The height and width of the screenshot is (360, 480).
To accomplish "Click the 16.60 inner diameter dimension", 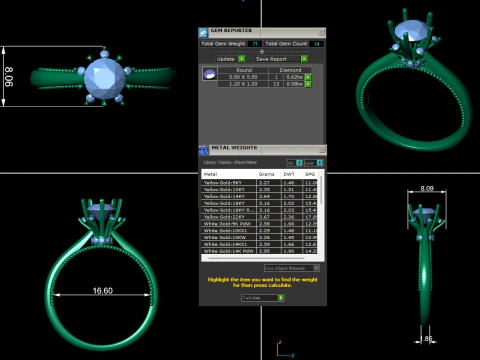I will coord(103,291).
